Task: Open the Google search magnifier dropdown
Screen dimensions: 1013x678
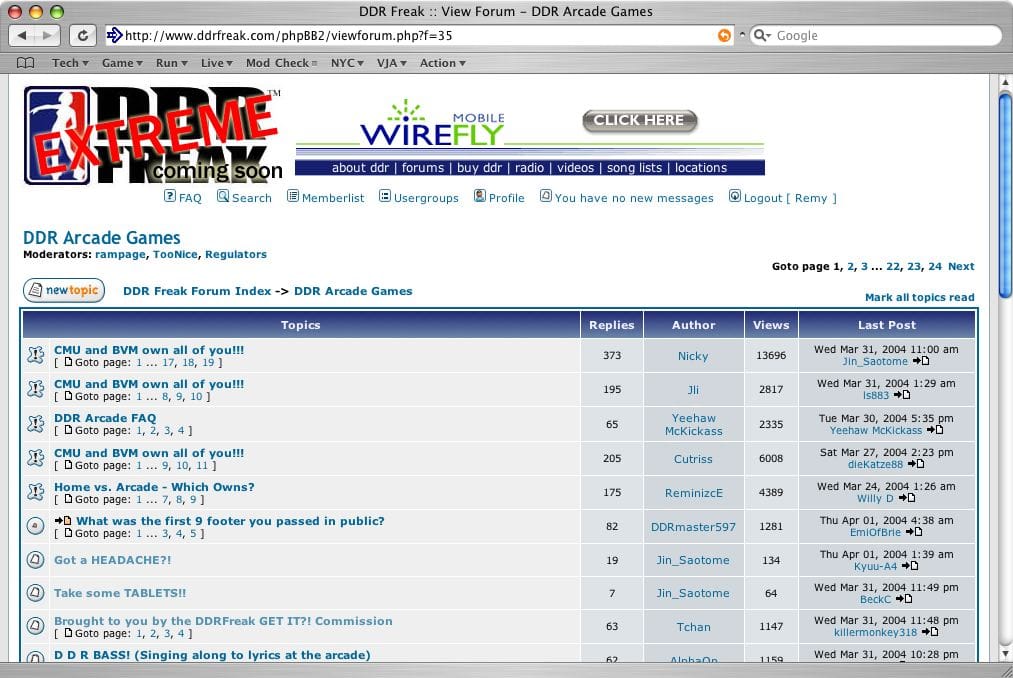Action: (762, 35)
